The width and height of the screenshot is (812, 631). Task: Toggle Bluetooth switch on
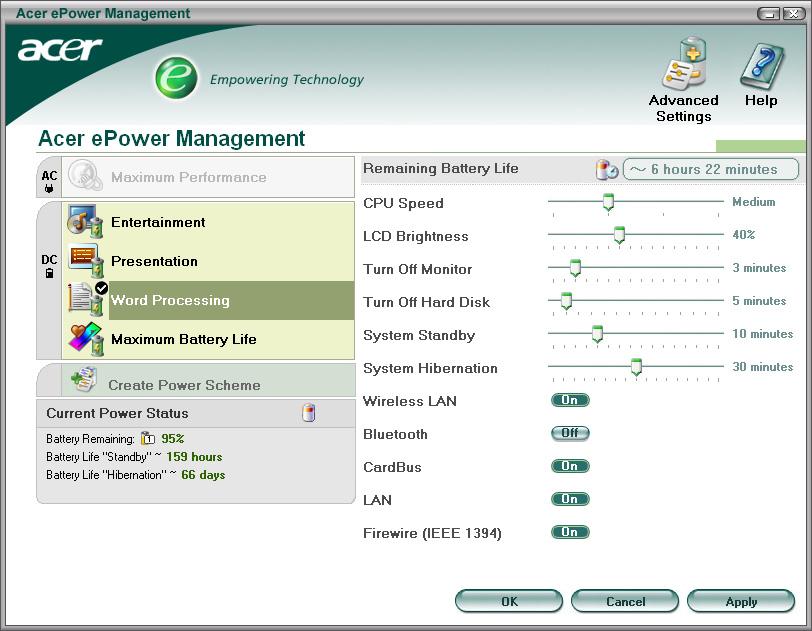click(570, 433)
